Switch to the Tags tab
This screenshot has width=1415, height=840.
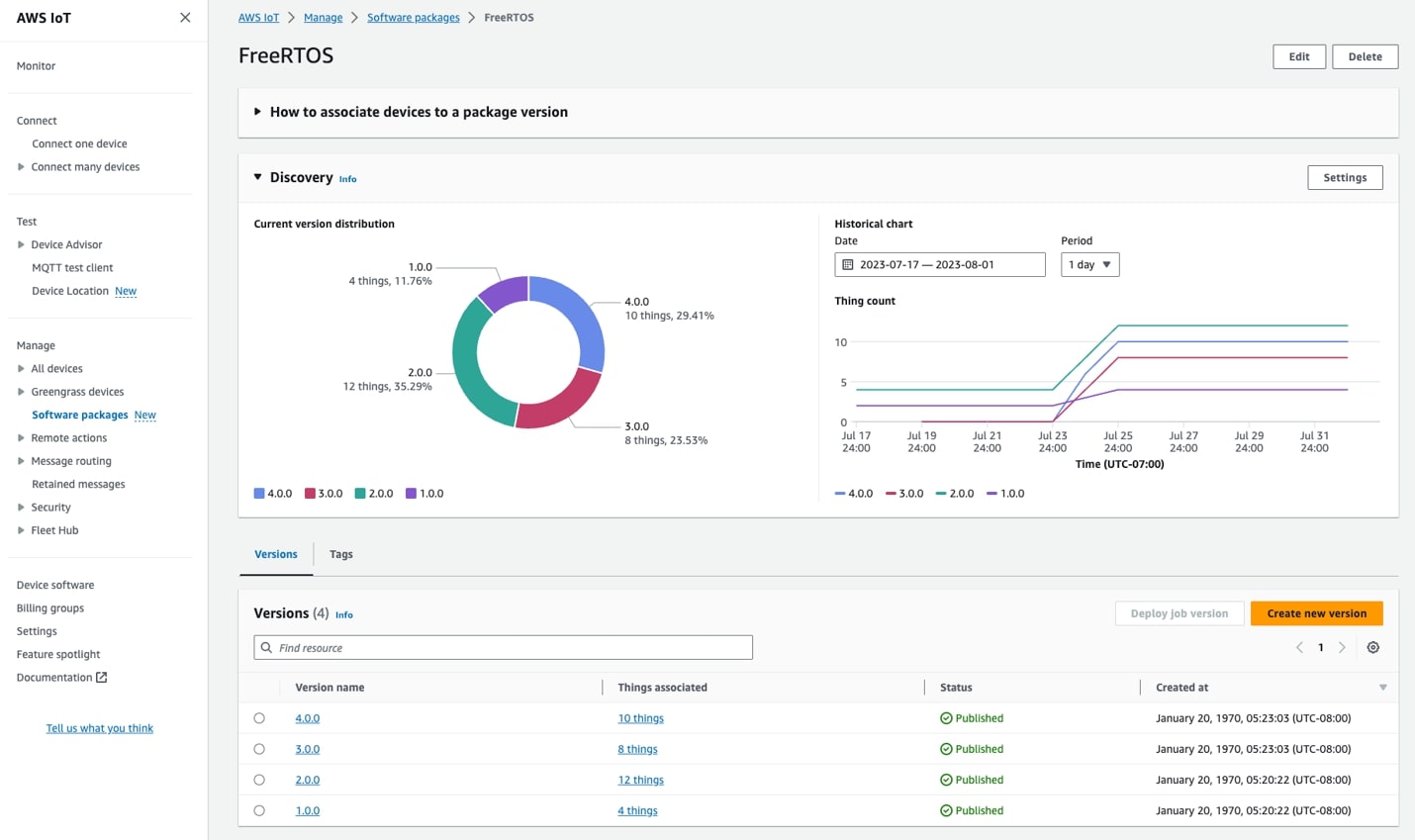coord(341,554)
